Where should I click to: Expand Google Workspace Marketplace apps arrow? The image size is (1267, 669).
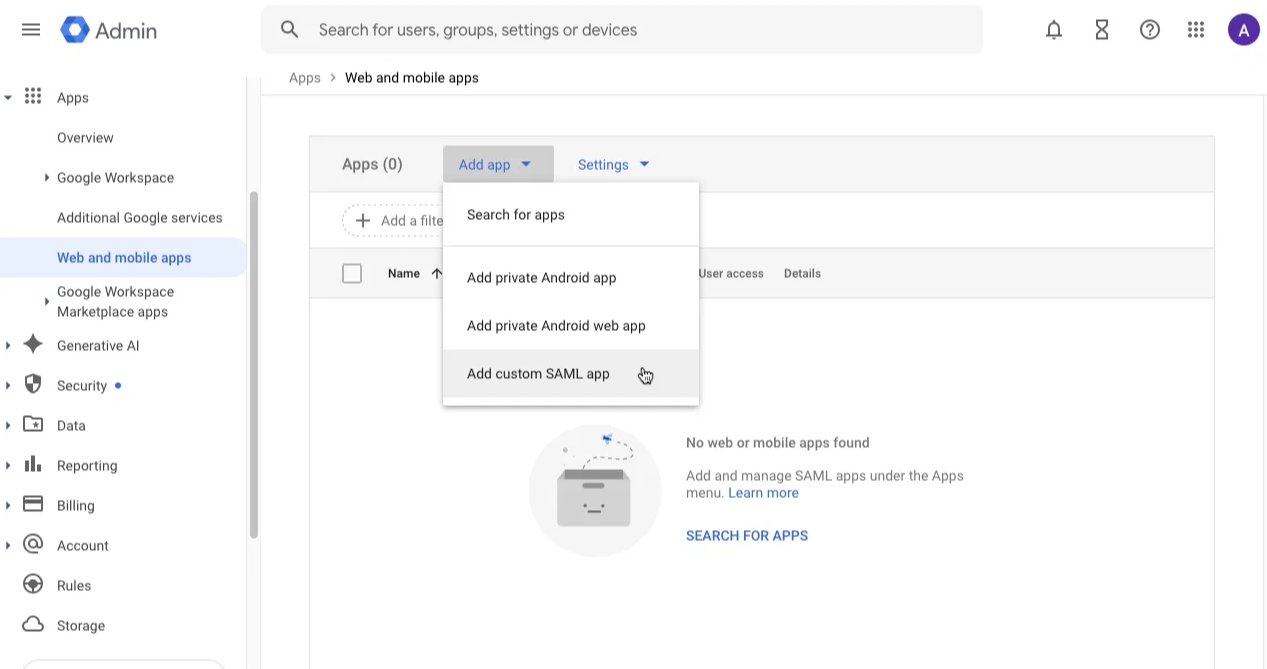[x=46, y=301]
